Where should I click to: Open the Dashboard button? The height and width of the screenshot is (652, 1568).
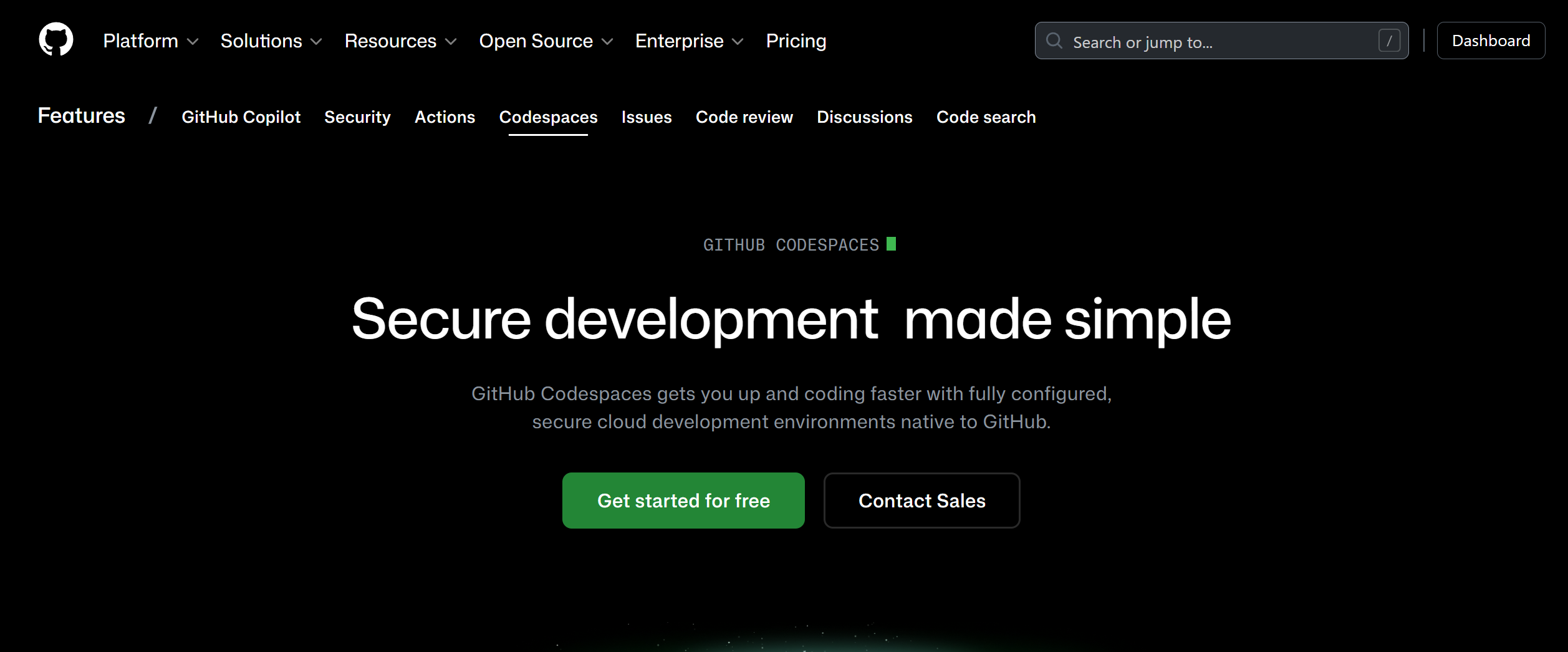coord(1491,41)
